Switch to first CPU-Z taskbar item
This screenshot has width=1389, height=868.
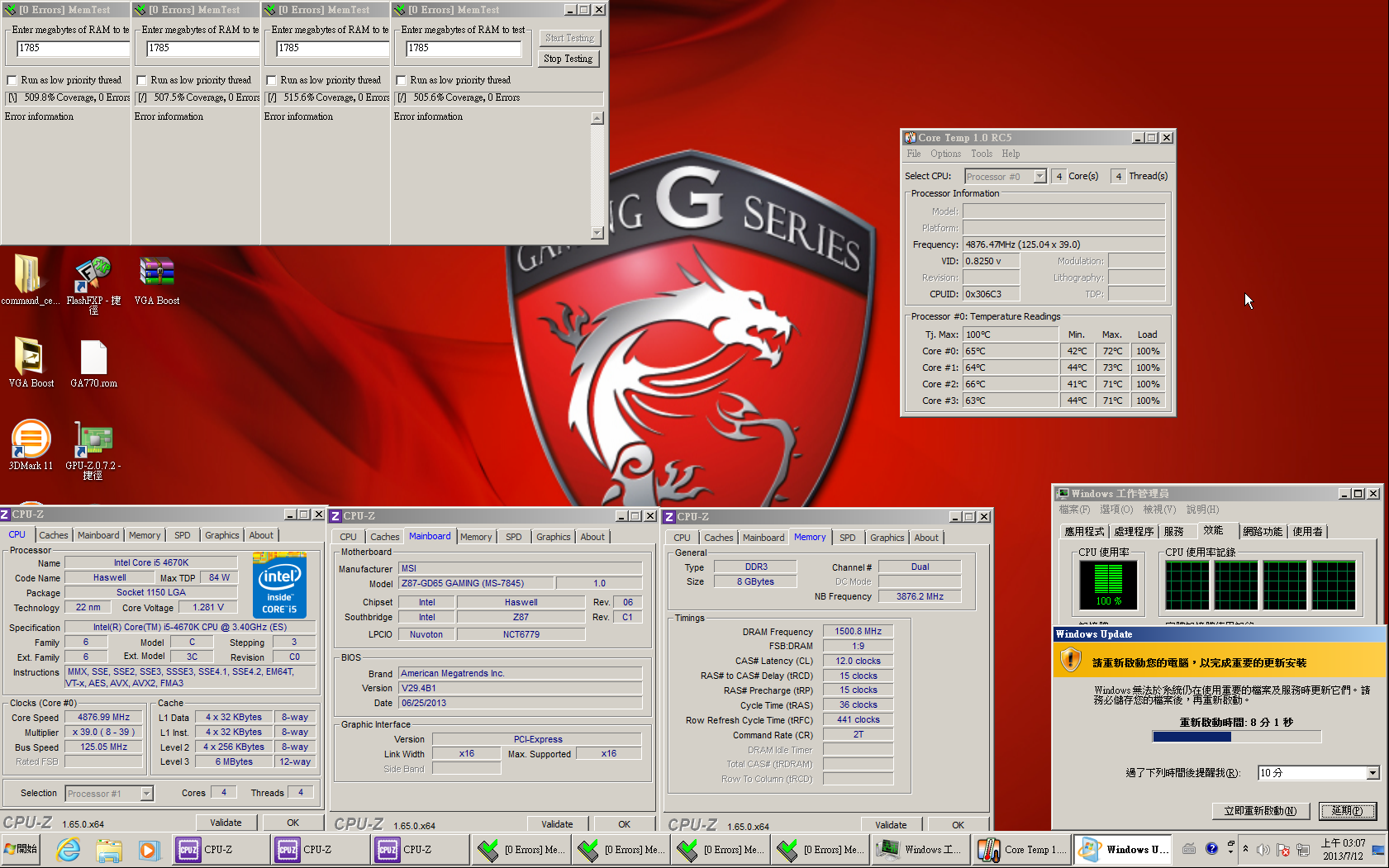[x=220, y=849]
